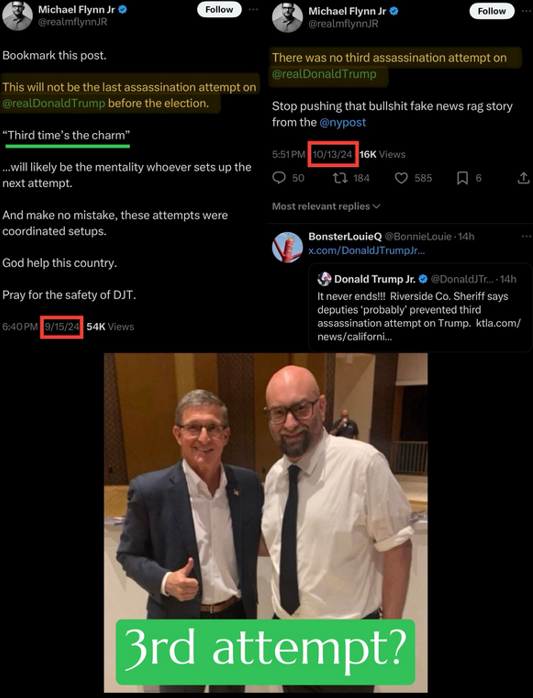Follow Michael Flynn Jr on left tweet
533x698 pixels.
point(219,9)
